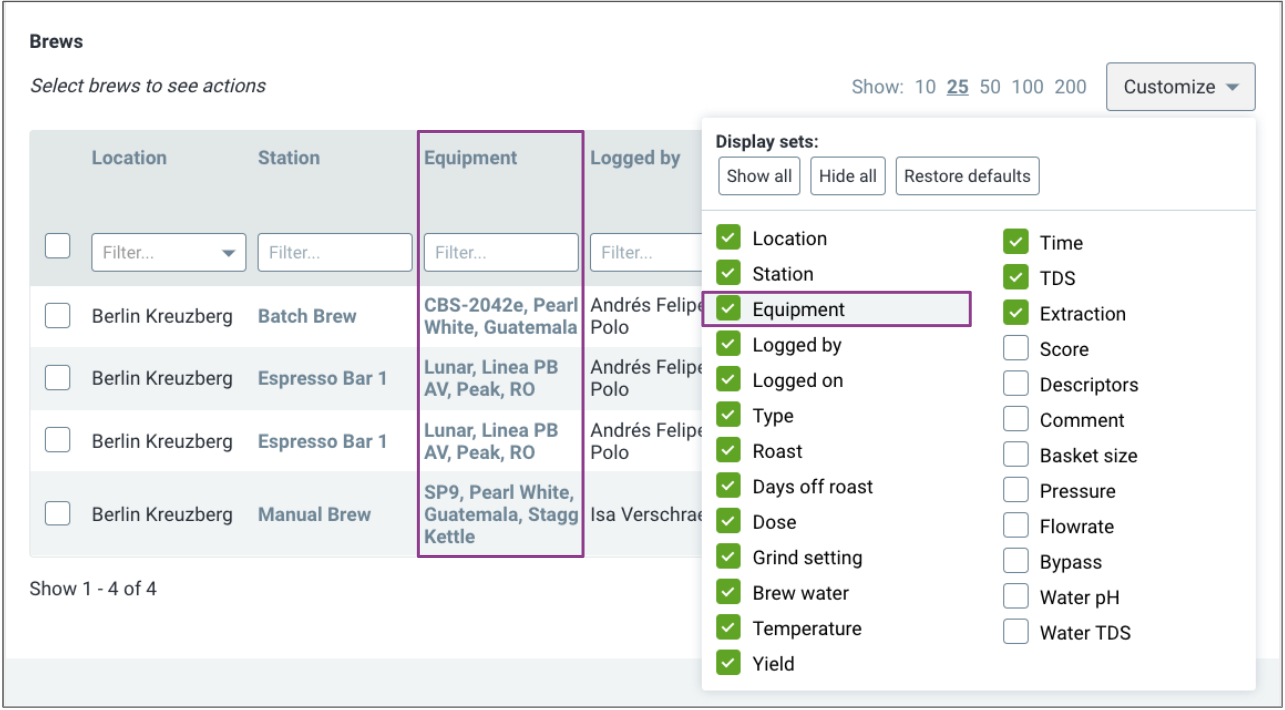Screen dimensions: 1285x710
Task: Click the Equipment filter input field
Action: (501, 252)
